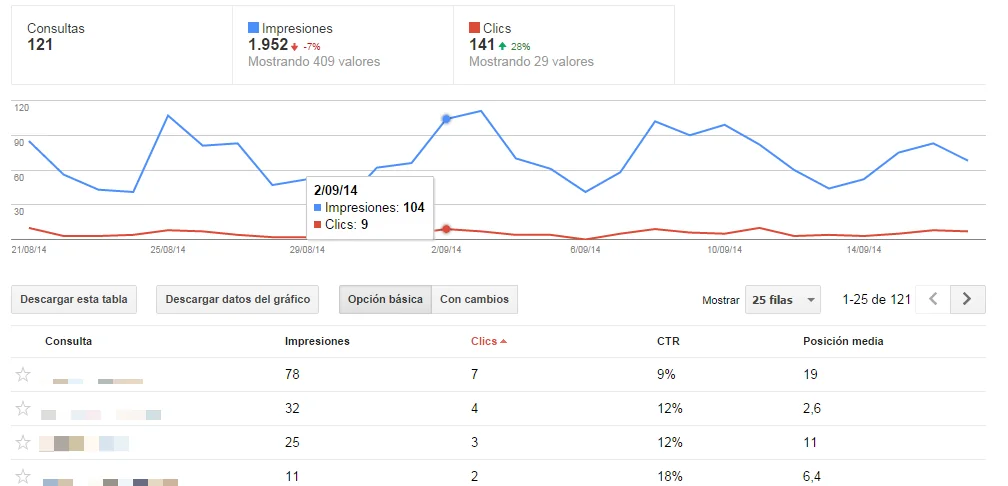
Task: Go to next page of results
Action: point(966,299)
